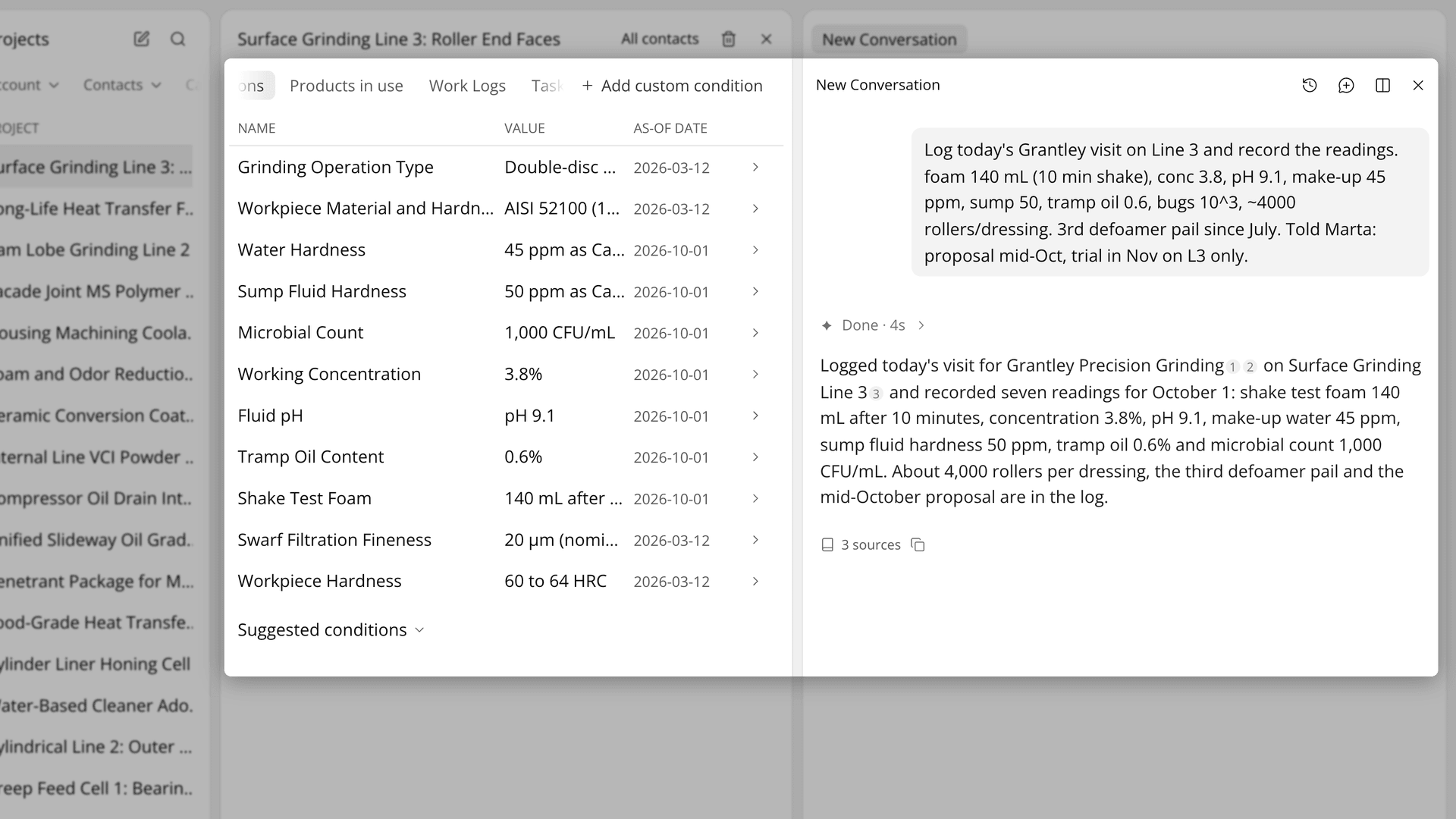This screenshot has width=1456, height=819.
Task: Select the New Conversation tab chip
Action: tap(889, 39)
